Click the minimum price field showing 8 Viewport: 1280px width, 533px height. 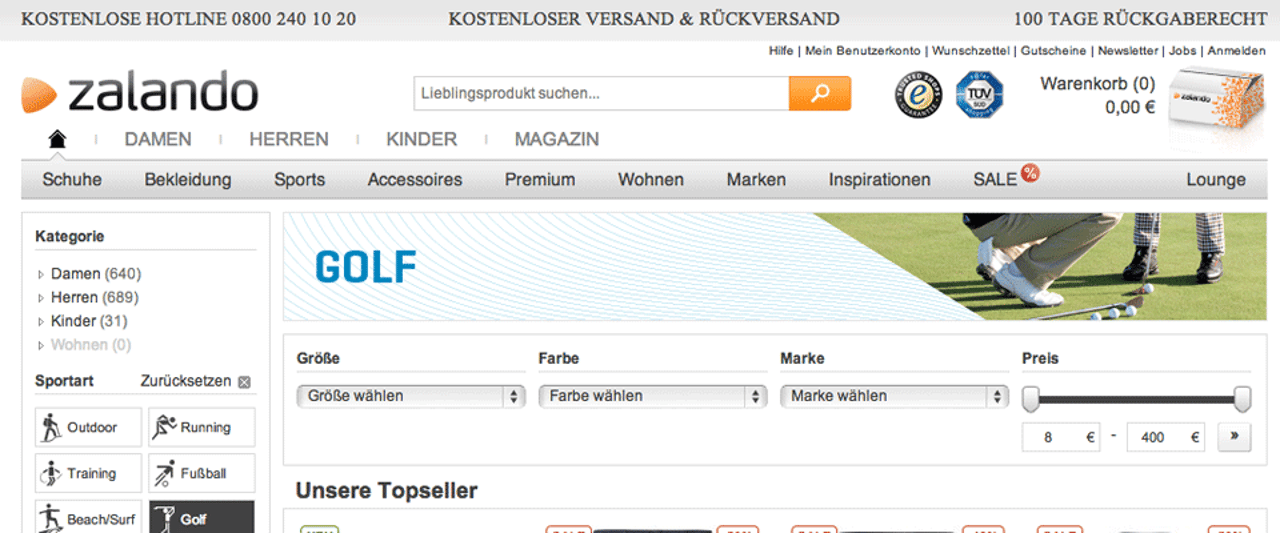(1061, 437)
